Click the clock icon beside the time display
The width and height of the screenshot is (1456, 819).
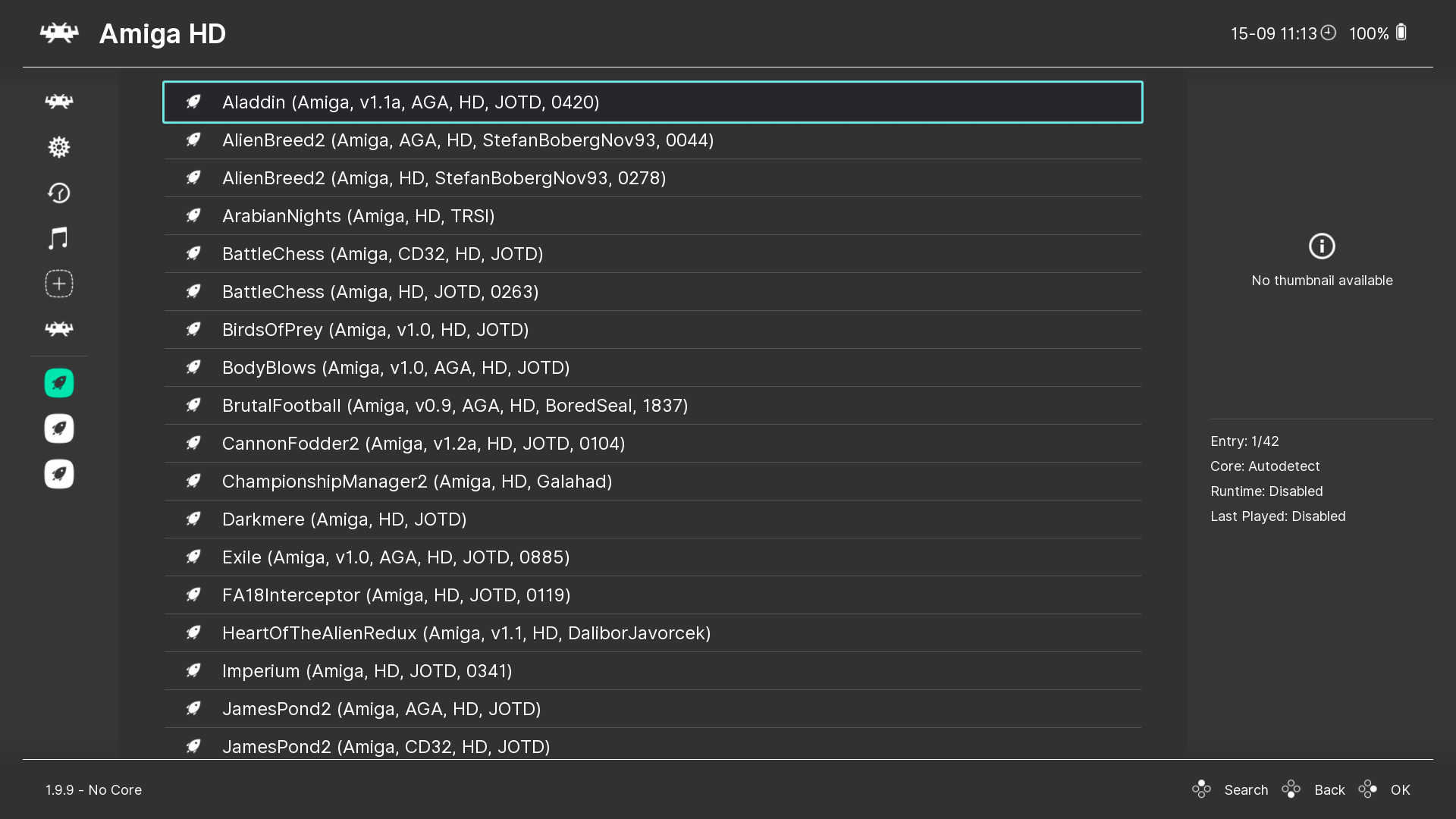(x=1329, y=33)
